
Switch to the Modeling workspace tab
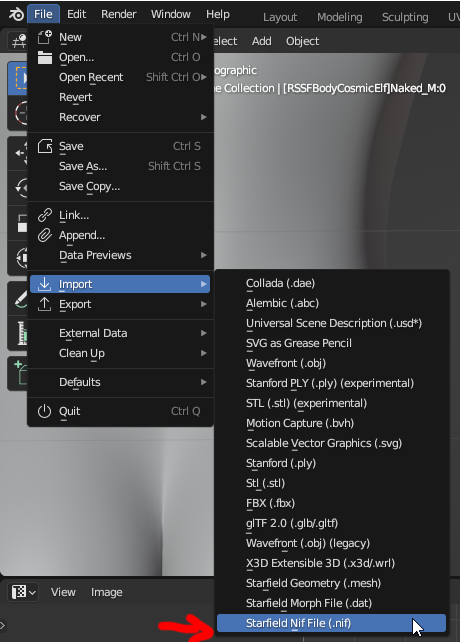(x=340, y=17)
